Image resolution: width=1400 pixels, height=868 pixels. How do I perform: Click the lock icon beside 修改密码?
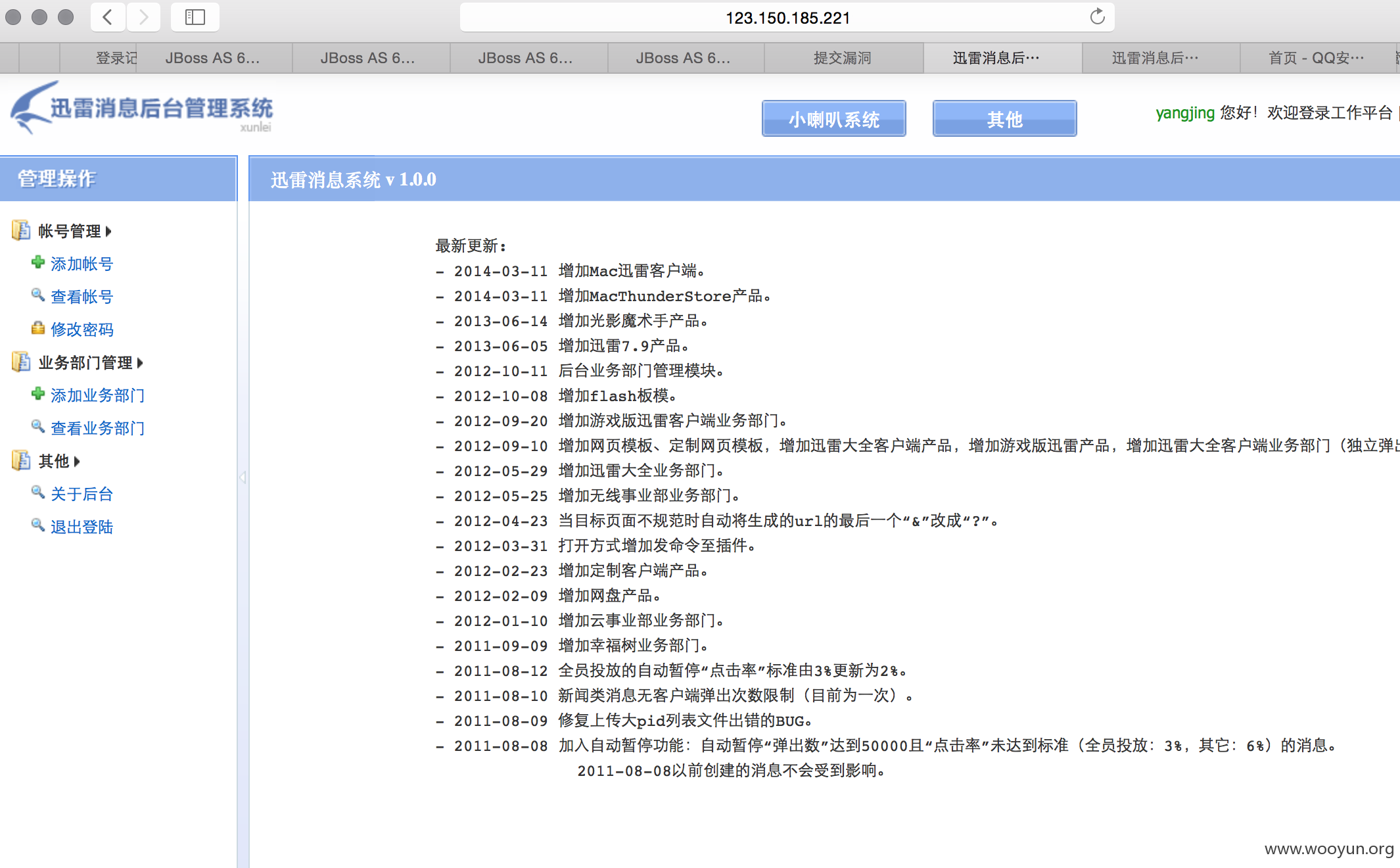point(38,328)
